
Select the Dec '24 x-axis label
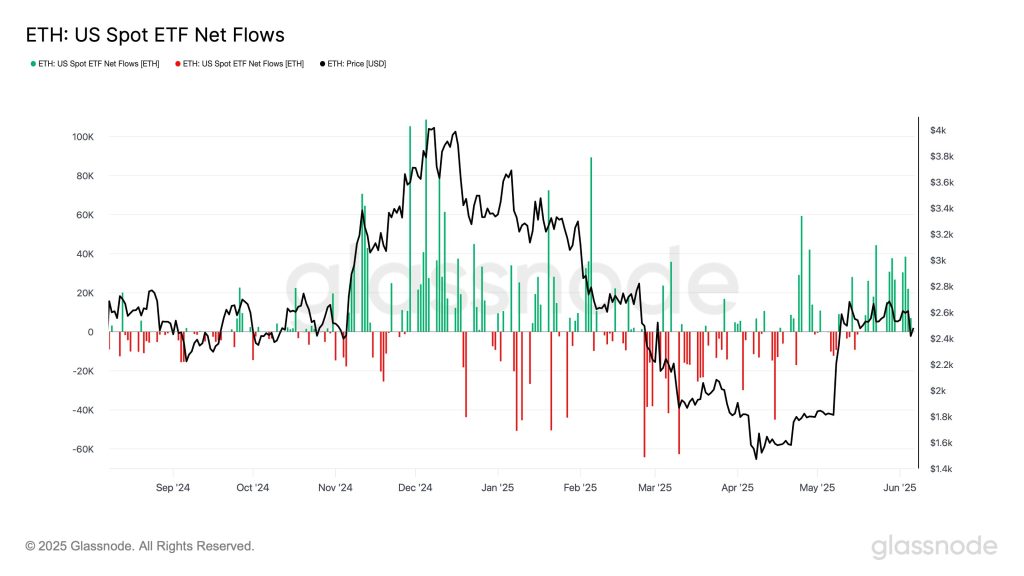pos(415,488)
